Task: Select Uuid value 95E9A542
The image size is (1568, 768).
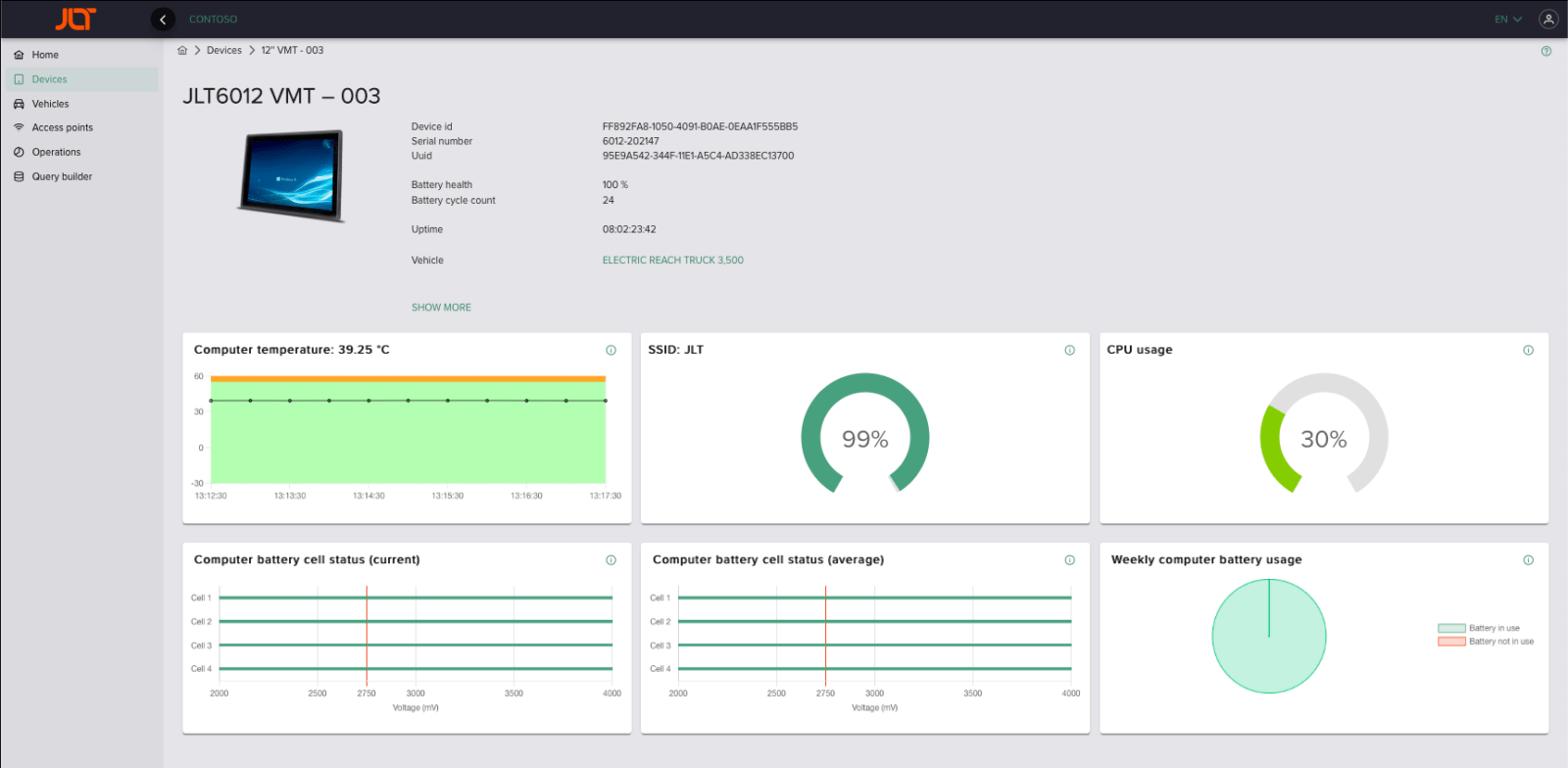Action: [x=698, y=156]
